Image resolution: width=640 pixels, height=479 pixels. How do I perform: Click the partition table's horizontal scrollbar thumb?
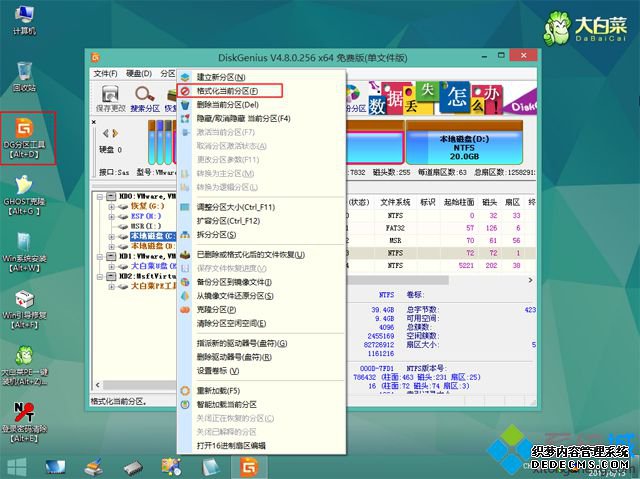click(x=397, y=280)
